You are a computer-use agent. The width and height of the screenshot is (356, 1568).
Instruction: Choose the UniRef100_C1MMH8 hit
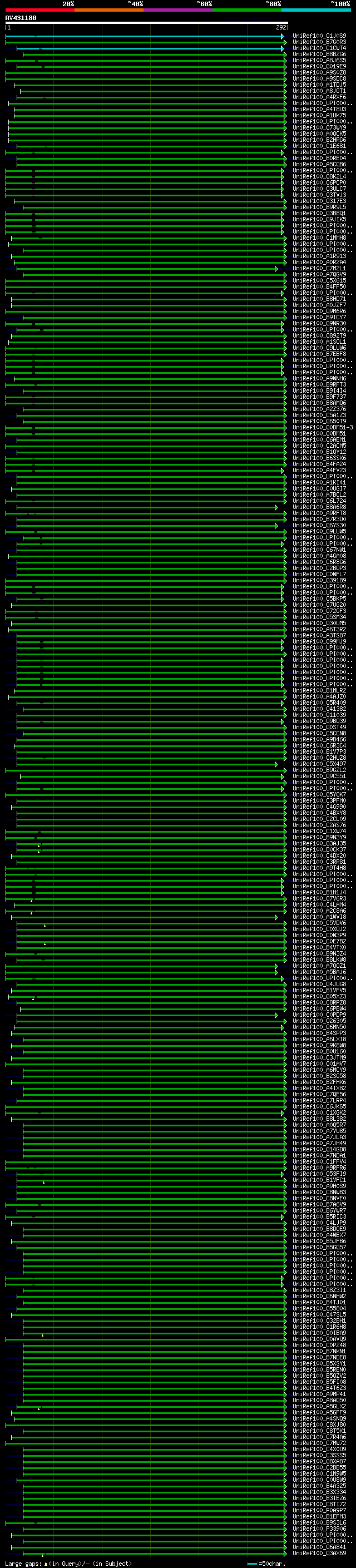point(319,238)
